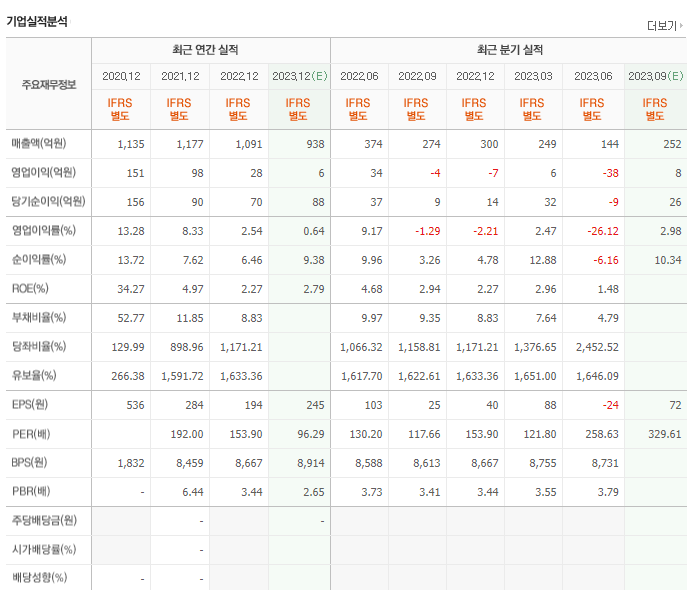This screenshot has width=692, height=590.
Task: Click the 2,452.52 quick ratio value
Action: [597, 348]
